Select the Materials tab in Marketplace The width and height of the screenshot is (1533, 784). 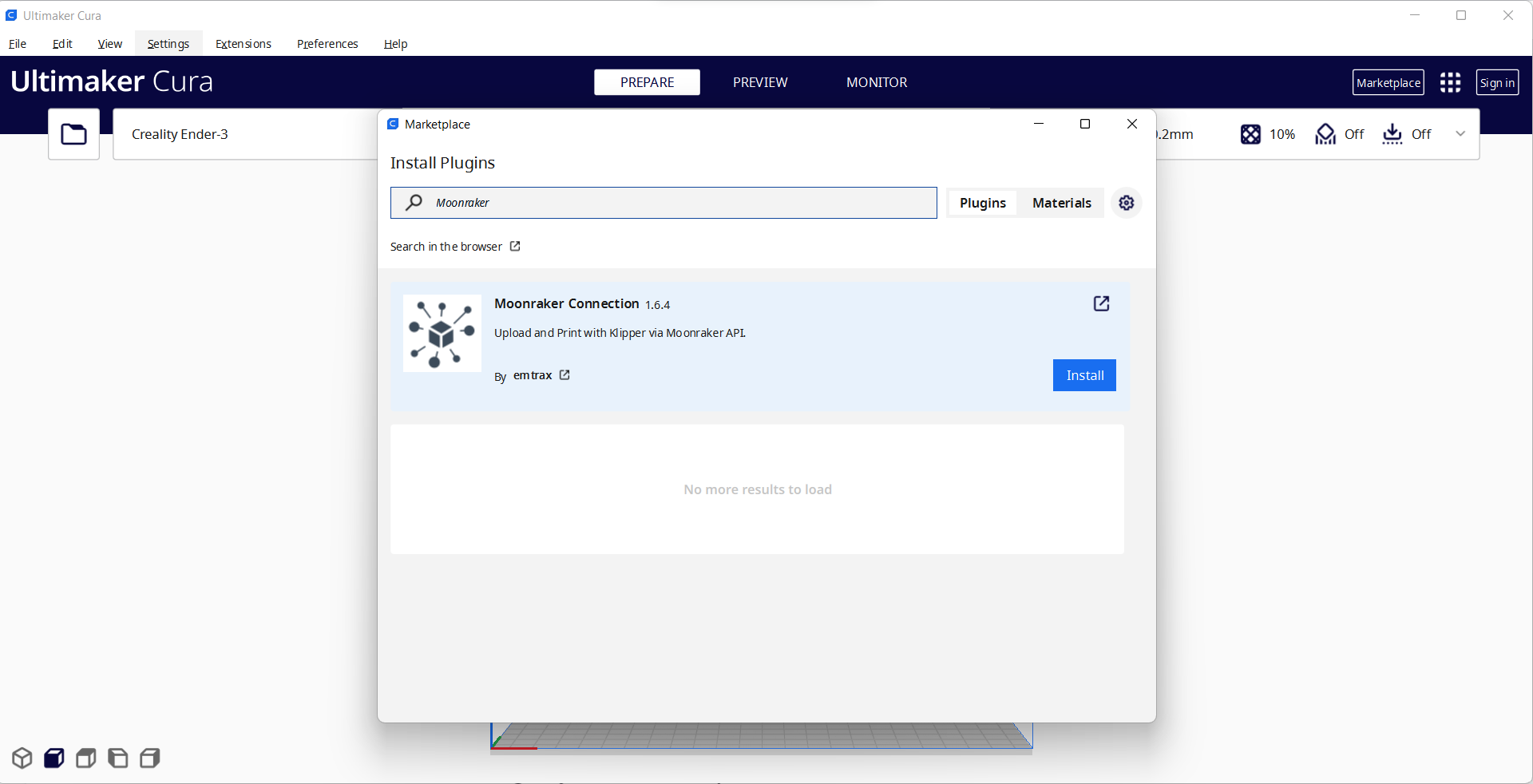[x=1061, y=203]
